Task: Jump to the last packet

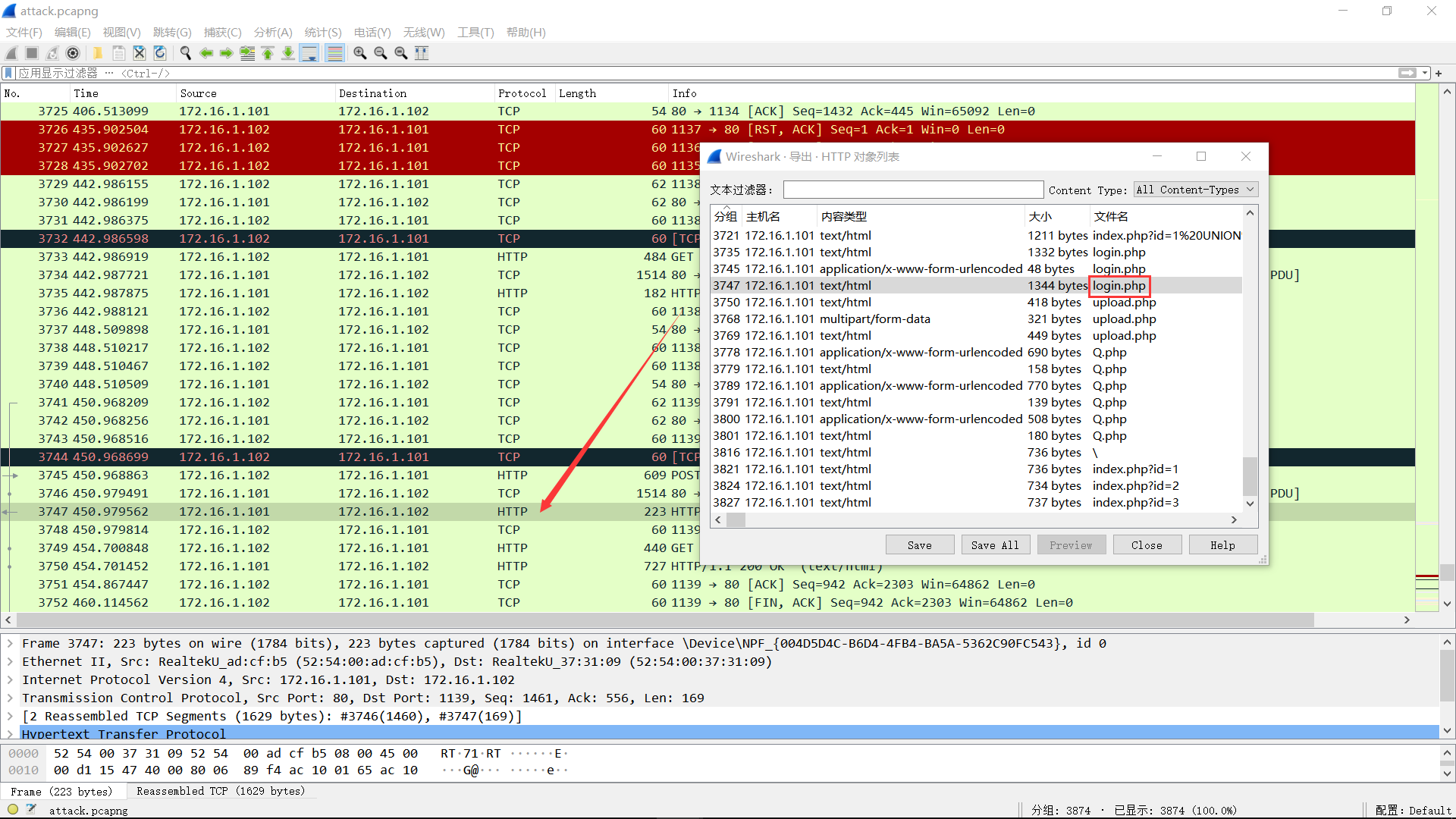Action: coord(288,53)
